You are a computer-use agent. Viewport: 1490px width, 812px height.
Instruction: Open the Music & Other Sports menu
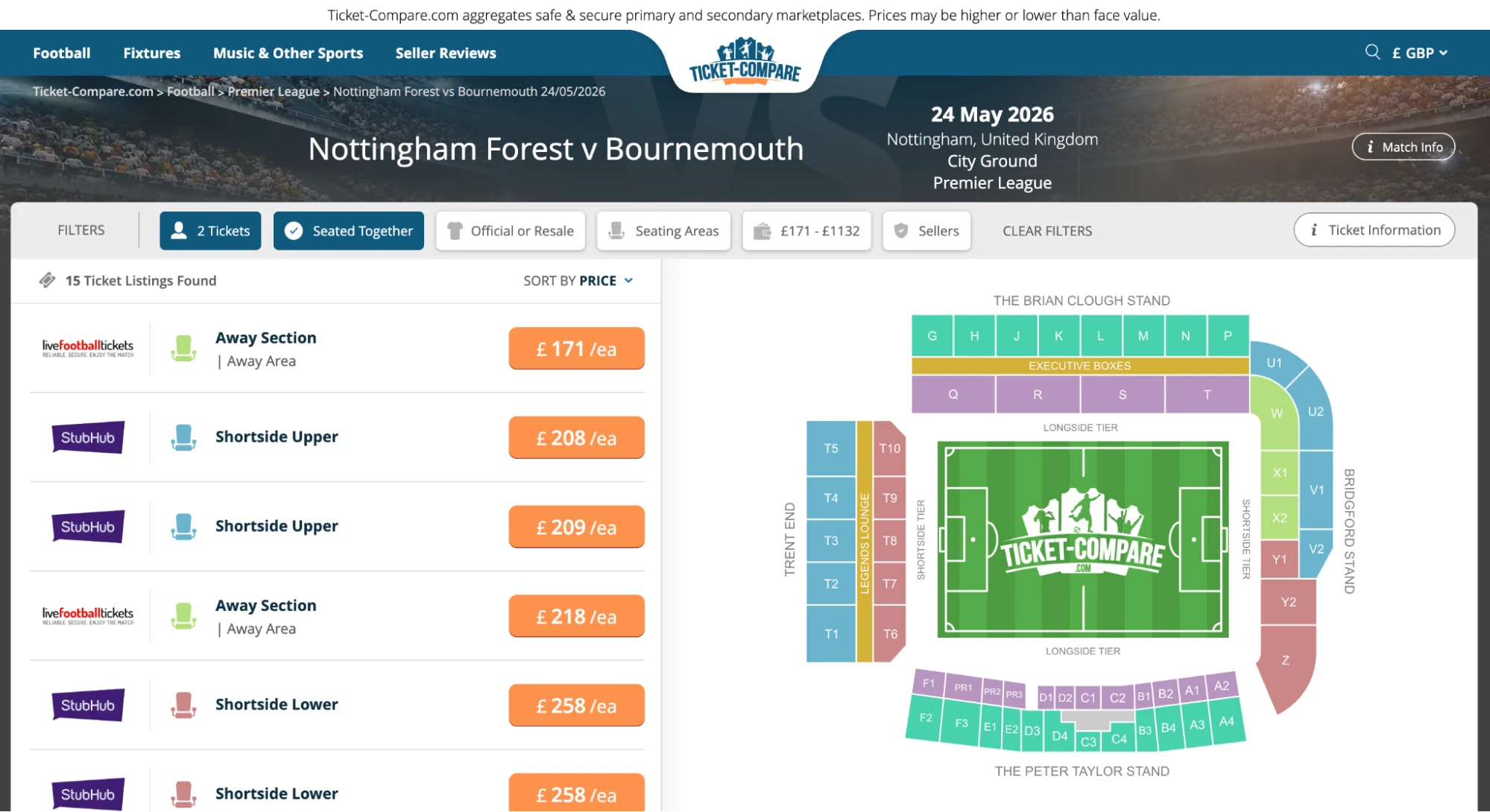(x=288, y=52)
